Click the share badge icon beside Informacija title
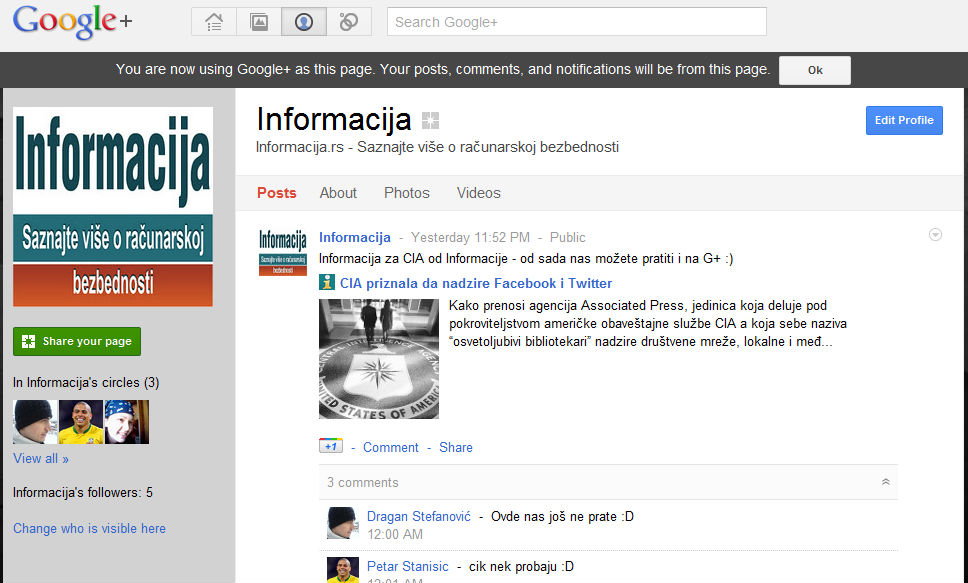The width and height of the screenshot is (968, 583). pyautogui.click(x=430, y=120)
